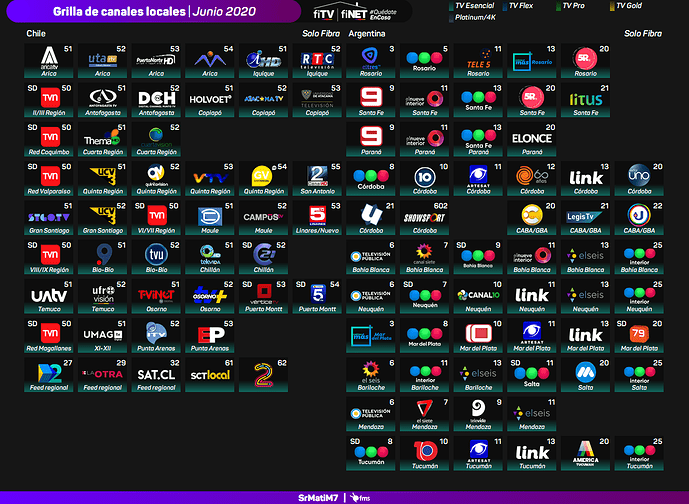Click the Aricatv logo for Arica
The height and width of the screenshot is (504, 689).
click(49, 58)
